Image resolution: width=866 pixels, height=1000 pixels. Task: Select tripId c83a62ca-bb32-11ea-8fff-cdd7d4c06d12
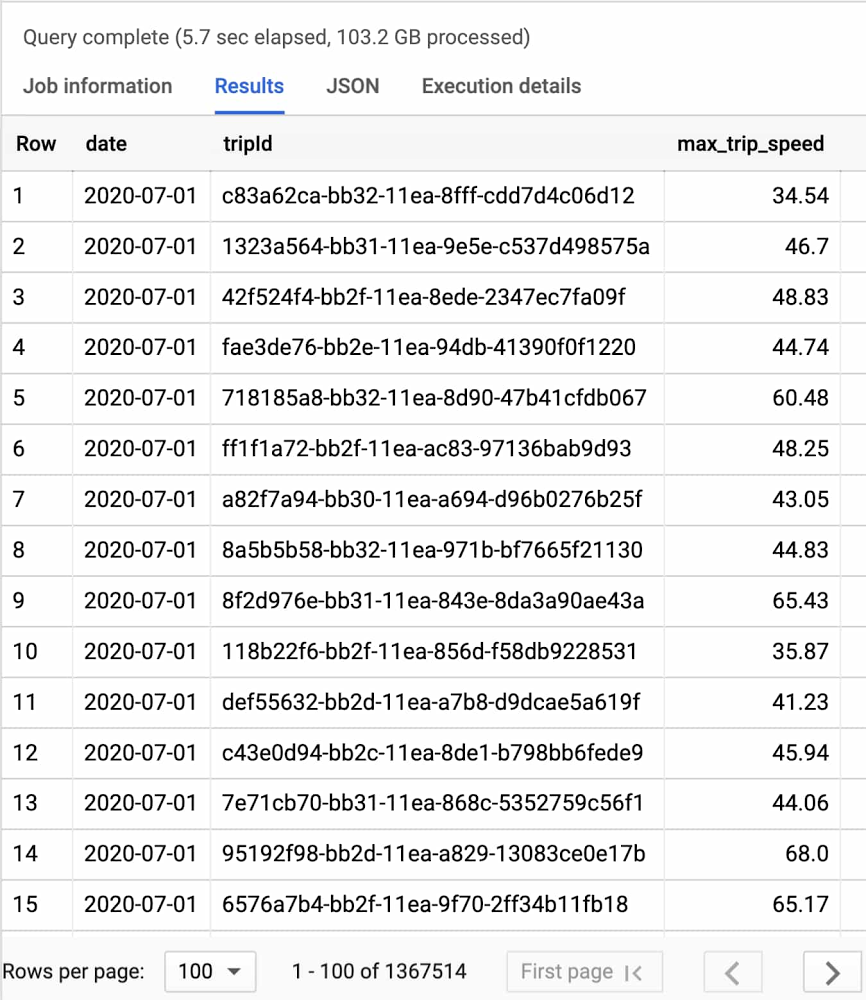[428, 196]
